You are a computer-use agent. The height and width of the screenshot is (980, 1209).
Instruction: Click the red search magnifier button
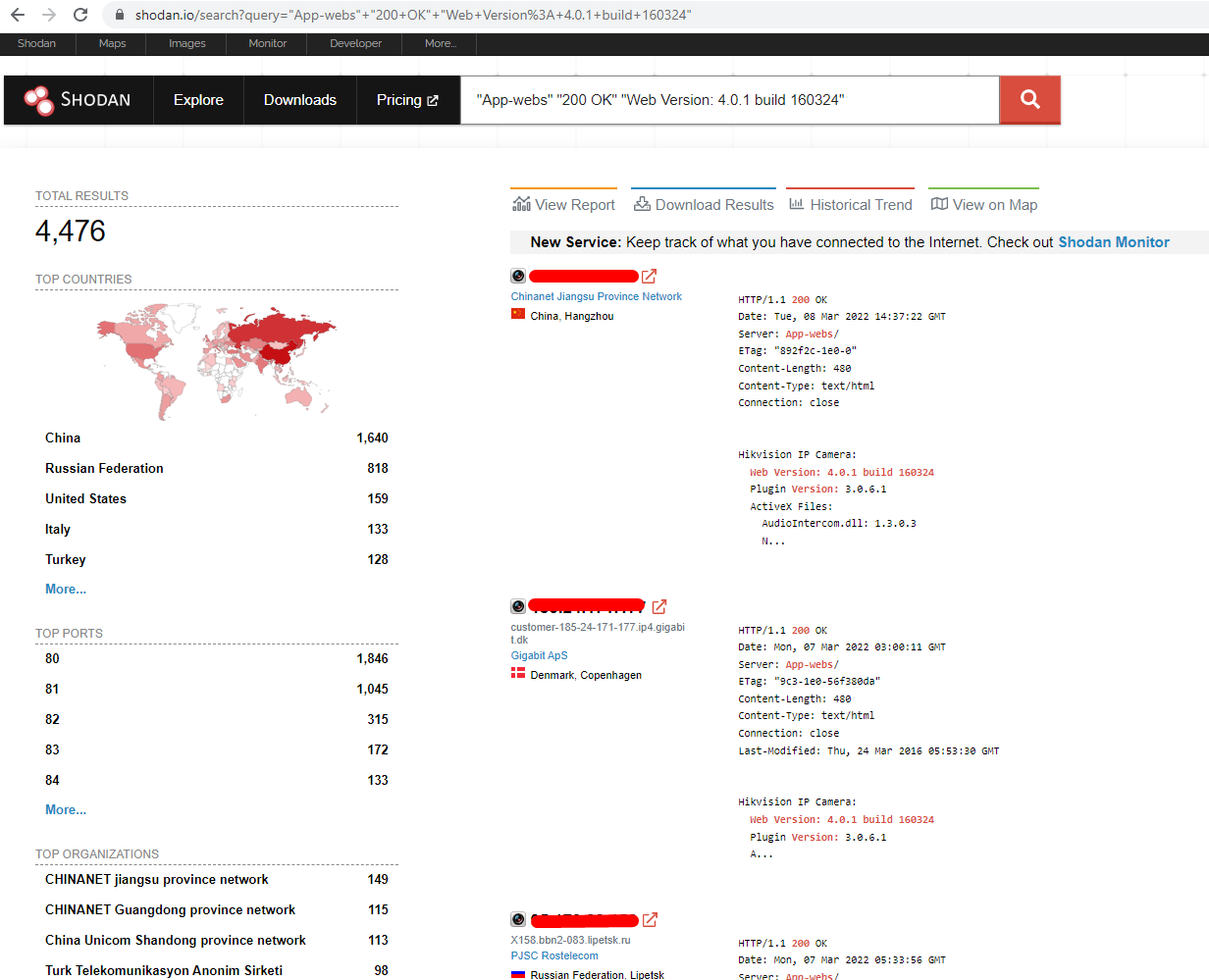(1029, 99)
